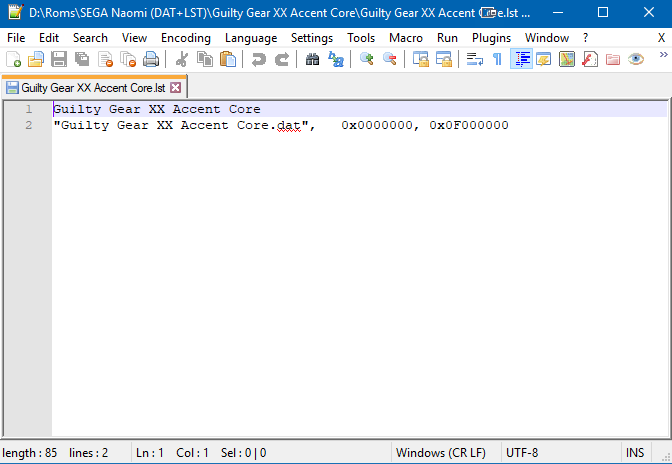Screen dimensions: 672x464
Task: Open the Plugins menu
Action: [491, 38]
